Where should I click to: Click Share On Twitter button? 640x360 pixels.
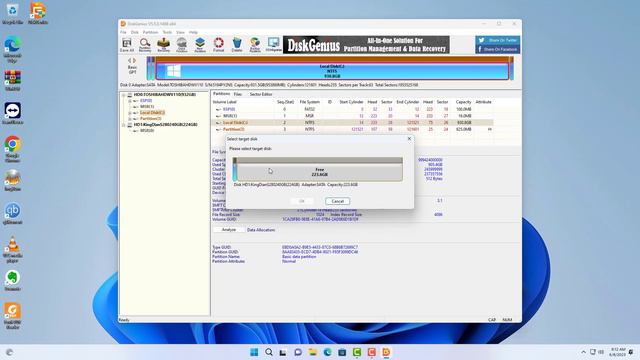click(x=498, y=40)
